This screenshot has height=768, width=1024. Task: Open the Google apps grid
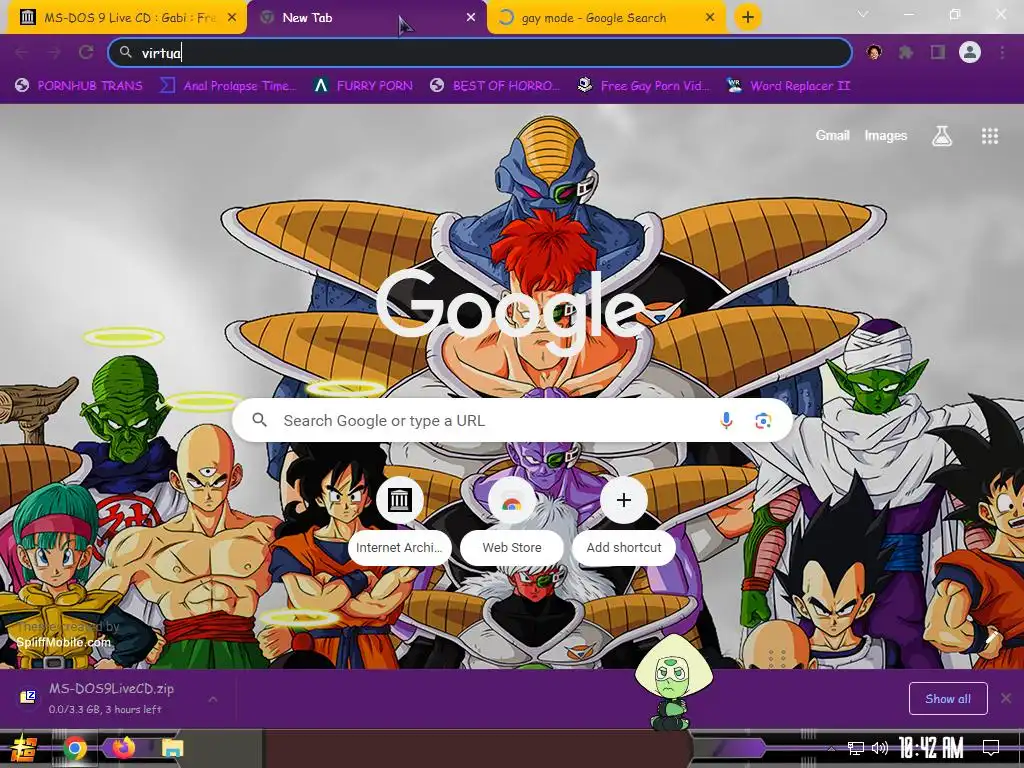pos(990,136)
